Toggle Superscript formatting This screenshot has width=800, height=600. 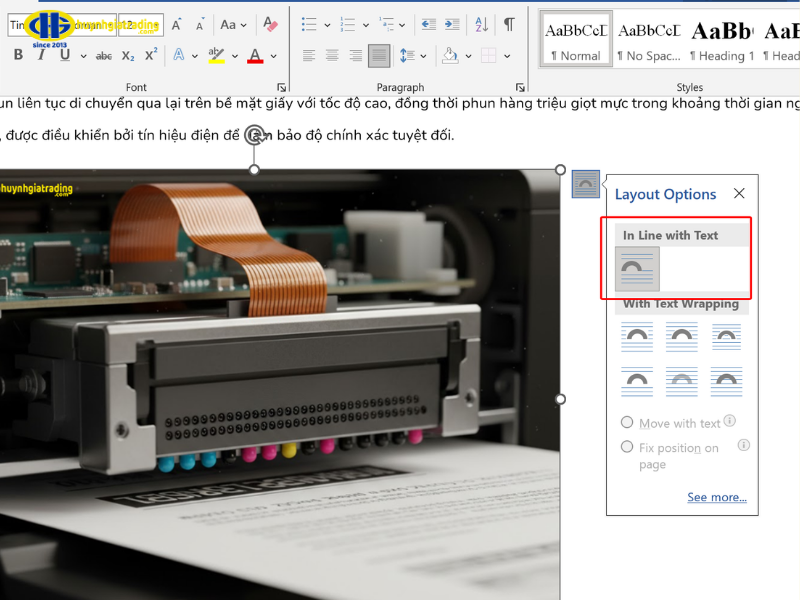click(151, 56)
